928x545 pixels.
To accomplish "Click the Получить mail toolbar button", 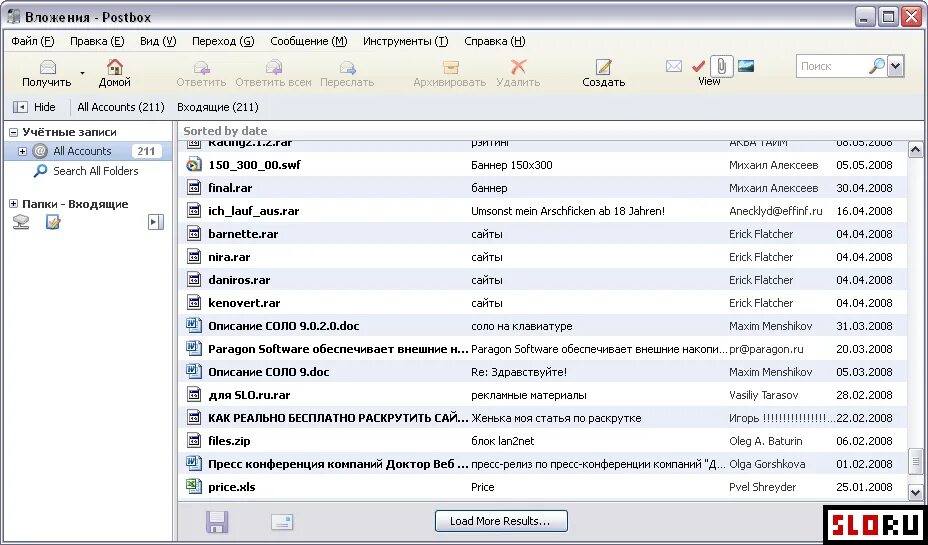I will [47, 73].
